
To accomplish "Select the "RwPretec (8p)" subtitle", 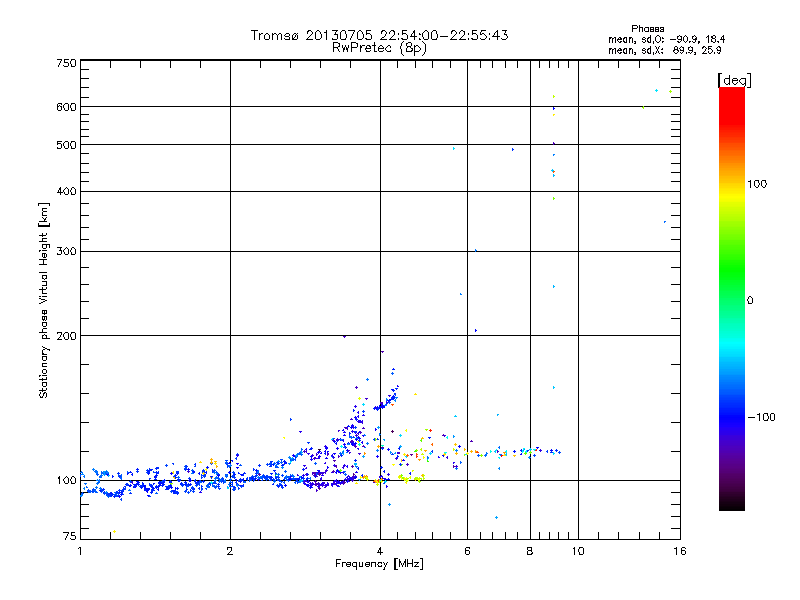I will [x=379, y=48].
